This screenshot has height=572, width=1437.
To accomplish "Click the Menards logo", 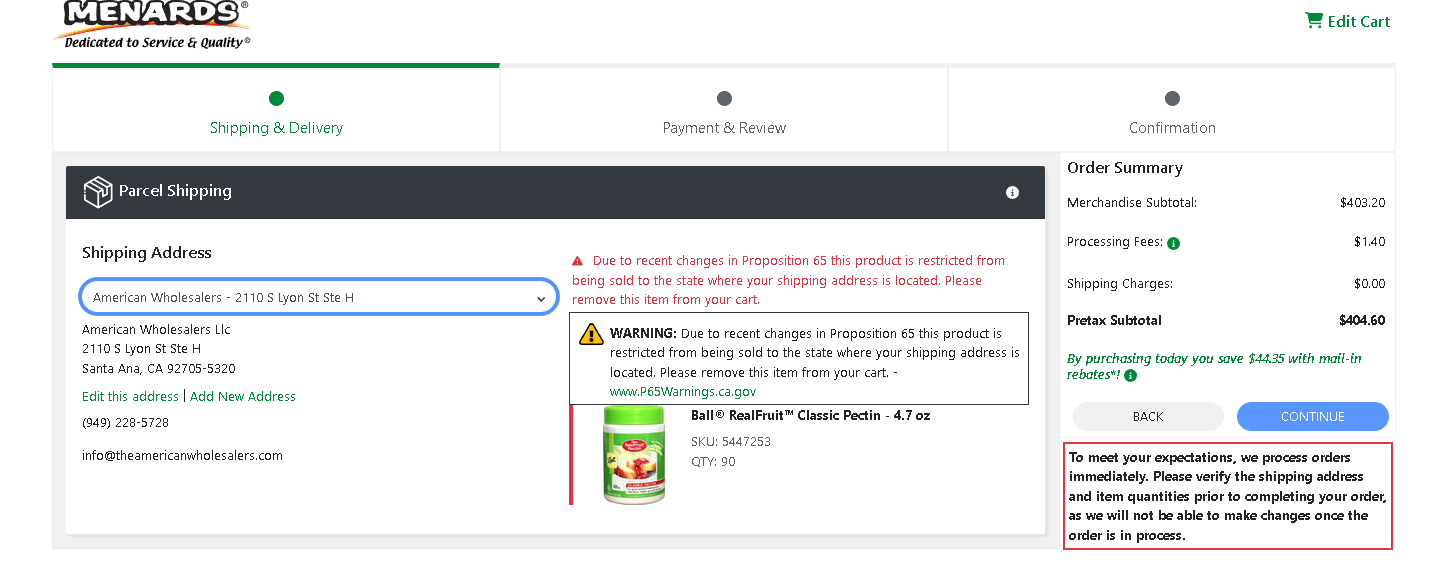I will 152,24.
